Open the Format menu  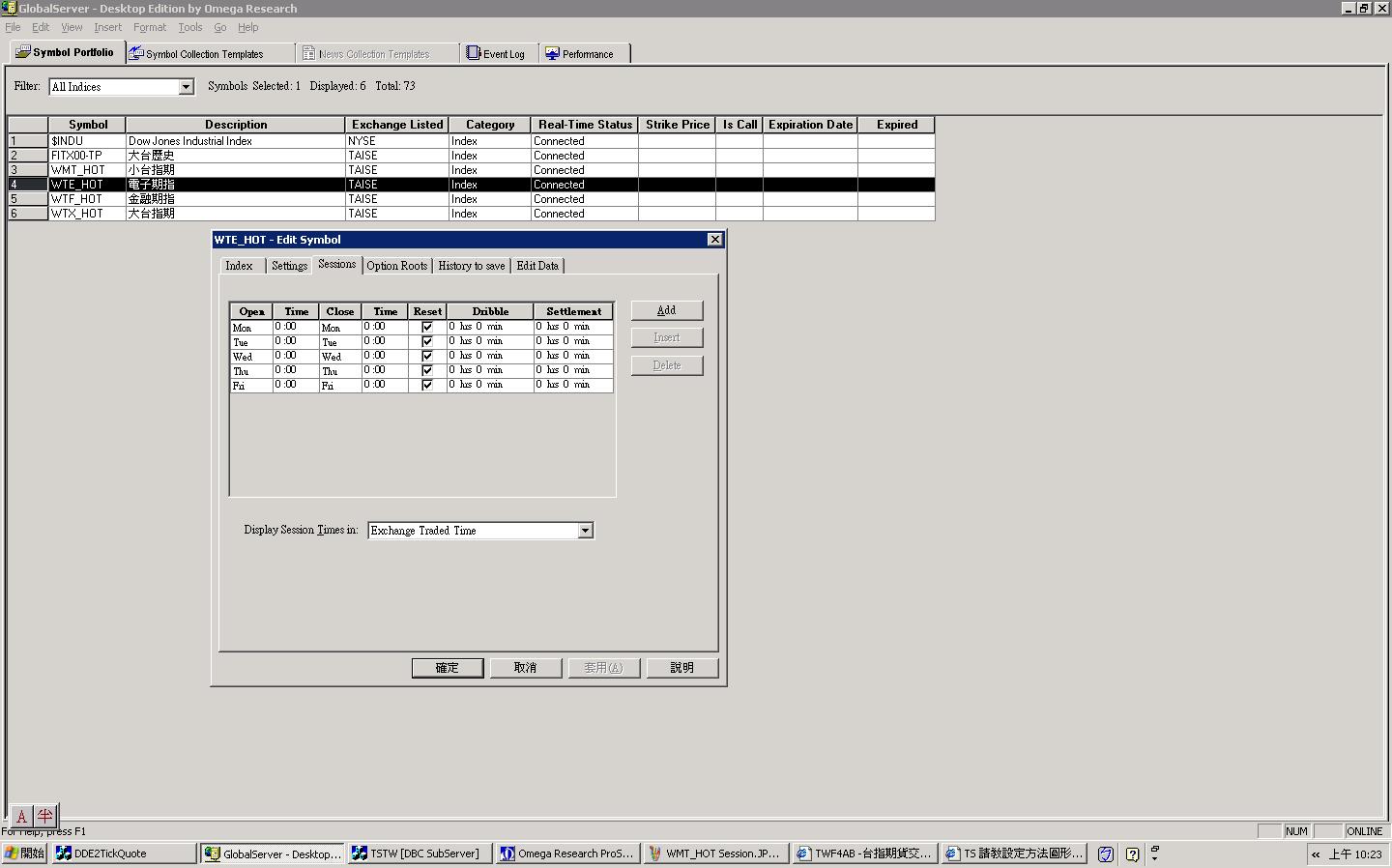click(150, 27)
